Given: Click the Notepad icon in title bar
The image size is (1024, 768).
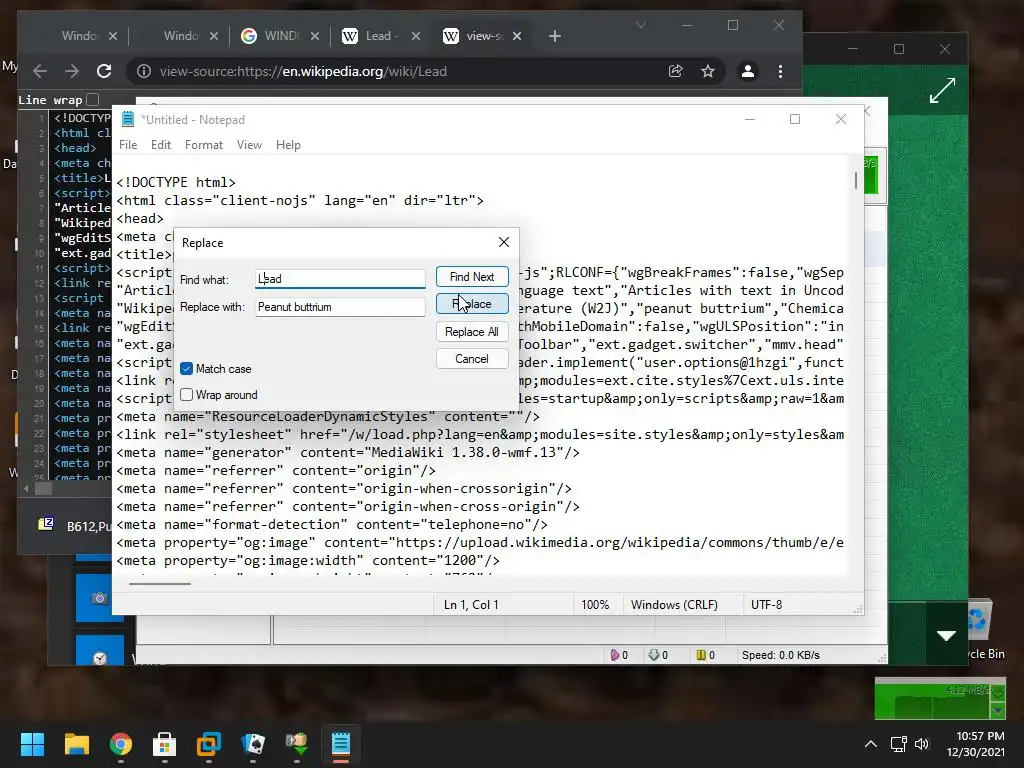Looking at the screenshot, I should (x=128, y=119).
